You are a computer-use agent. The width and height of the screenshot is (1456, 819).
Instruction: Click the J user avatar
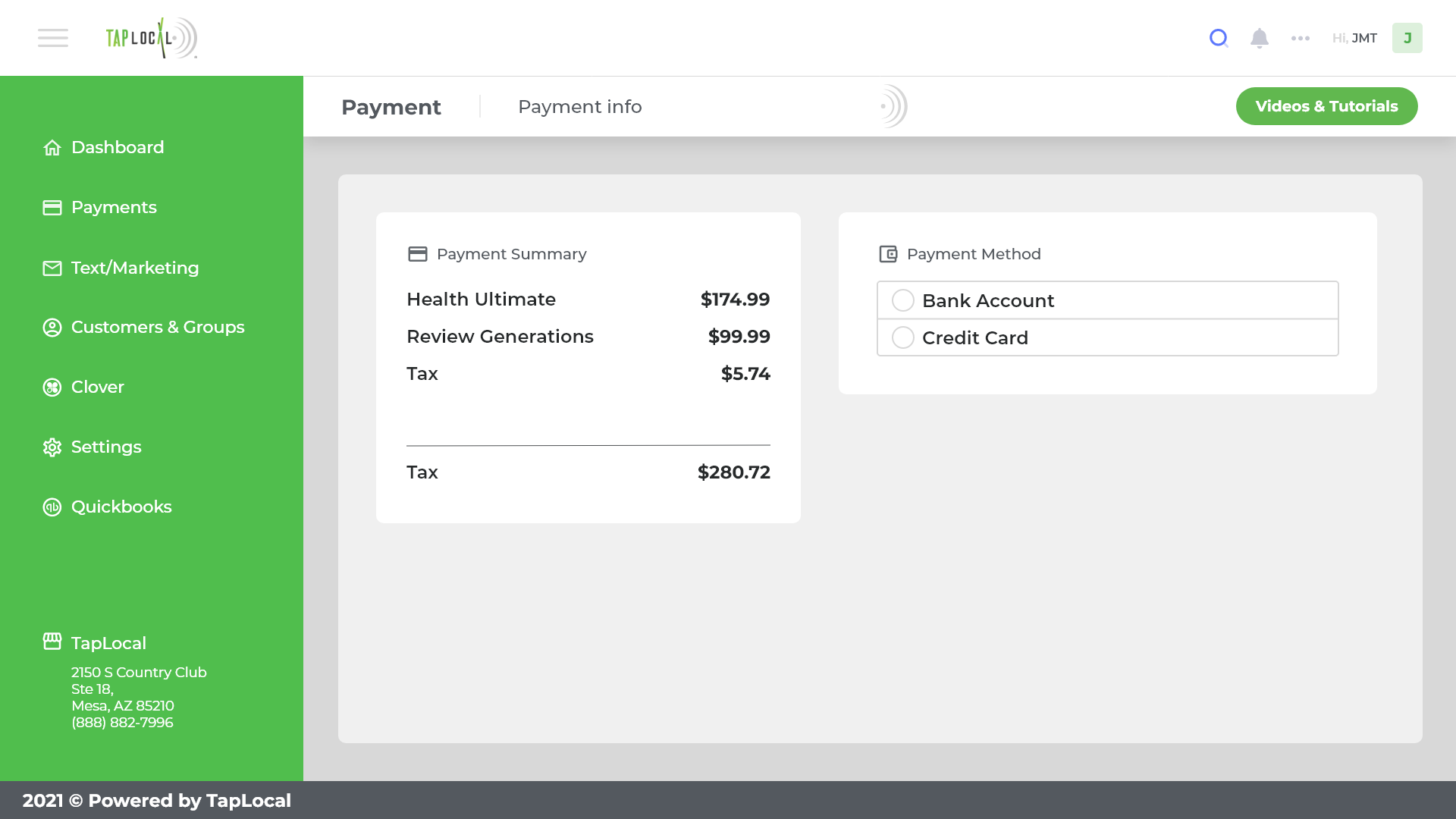coord(1407,38)
